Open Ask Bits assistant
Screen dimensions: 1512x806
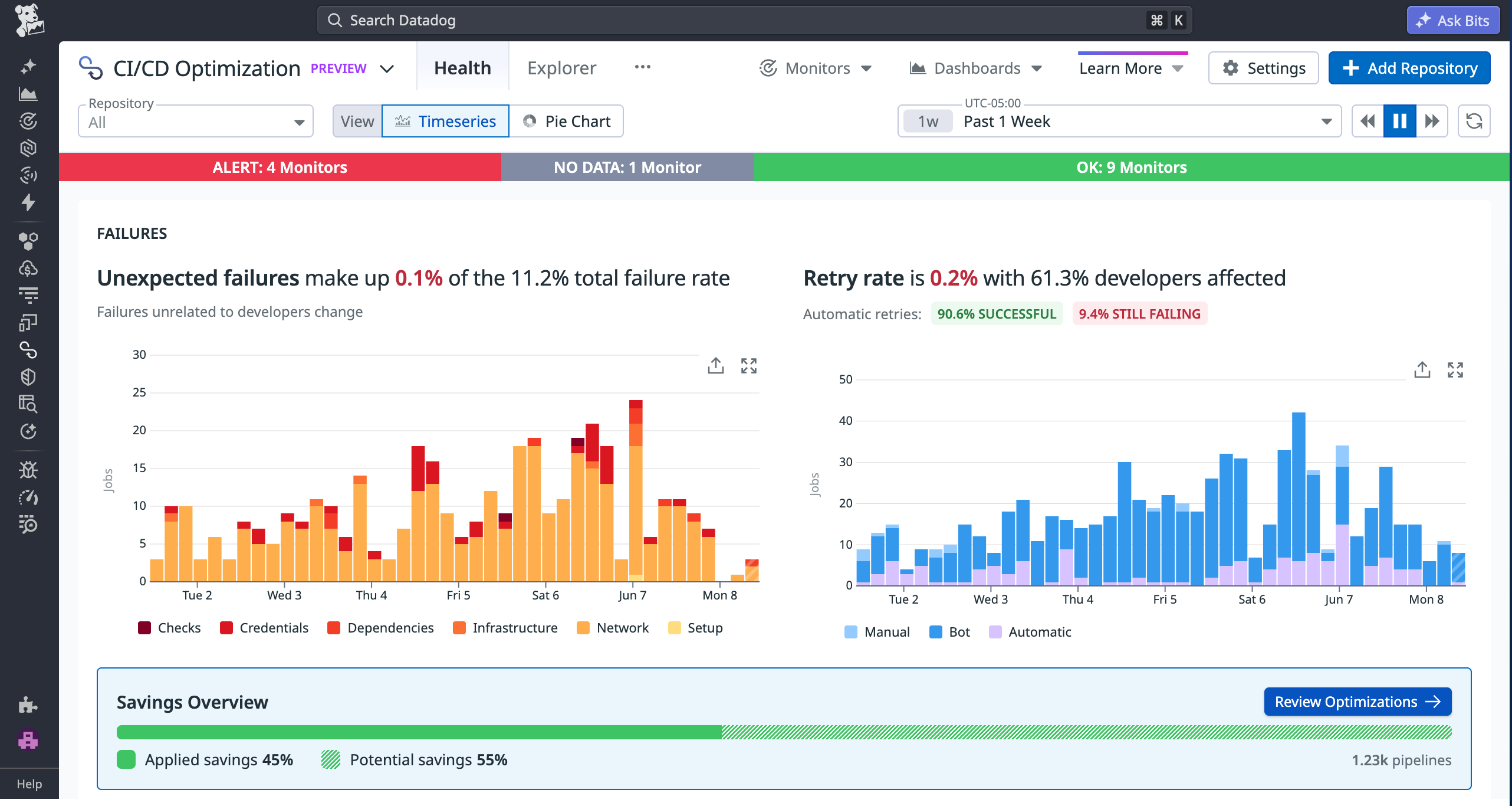click(1453, 20)
